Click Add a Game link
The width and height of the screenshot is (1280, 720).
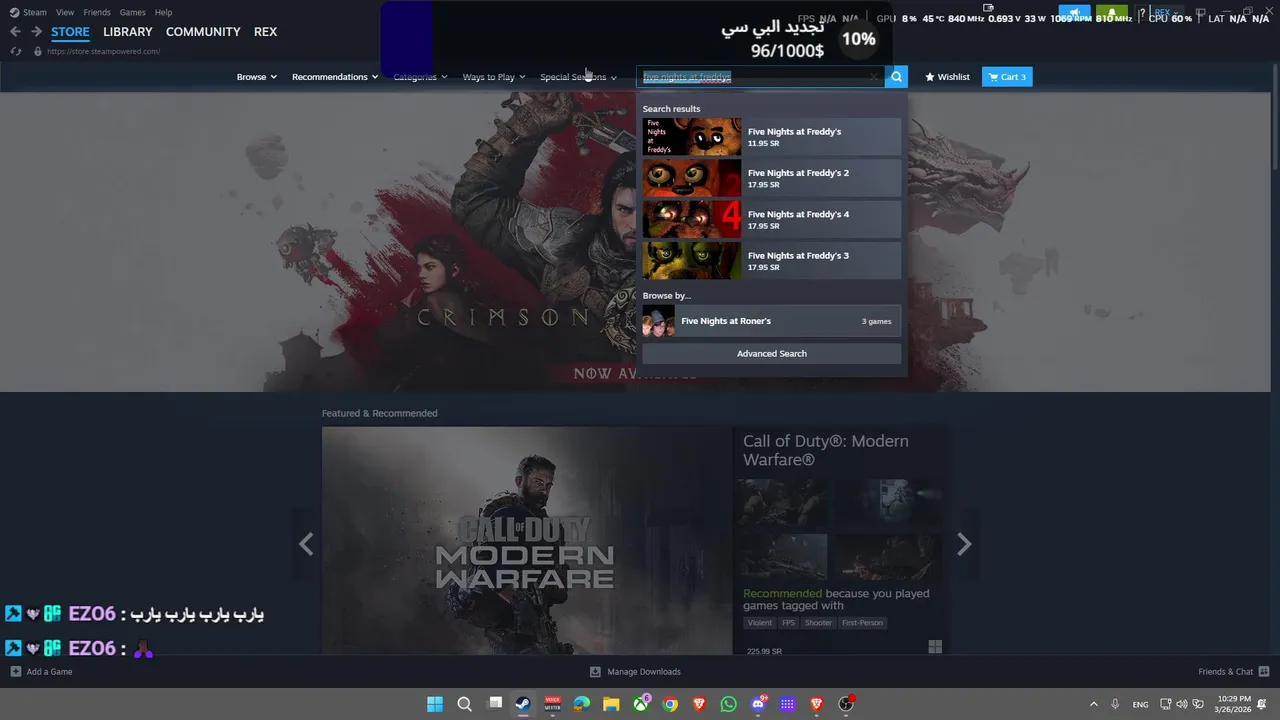click(49, 672)
